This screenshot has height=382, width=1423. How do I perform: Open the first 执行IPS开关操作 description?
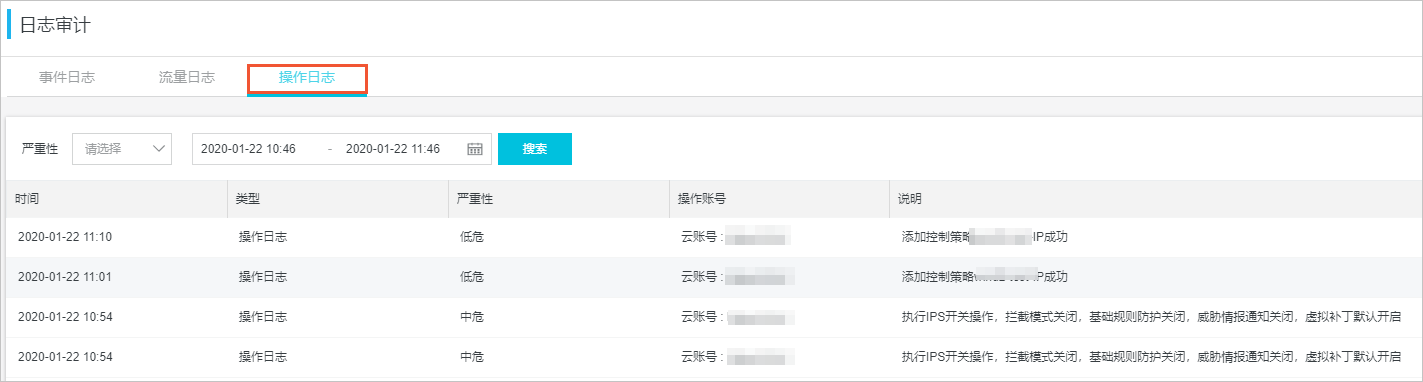pos(1149,317)
